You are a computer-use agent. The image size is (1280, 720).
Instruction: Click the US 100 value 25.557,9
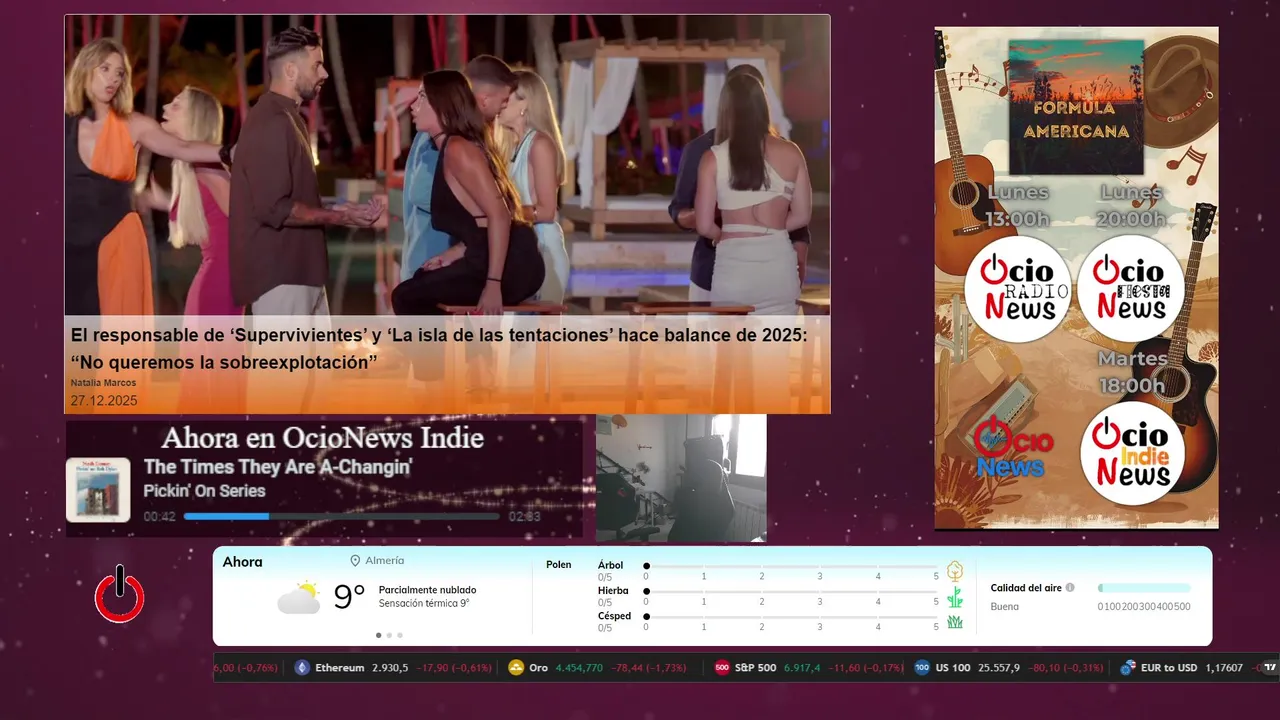click(999, 668)
